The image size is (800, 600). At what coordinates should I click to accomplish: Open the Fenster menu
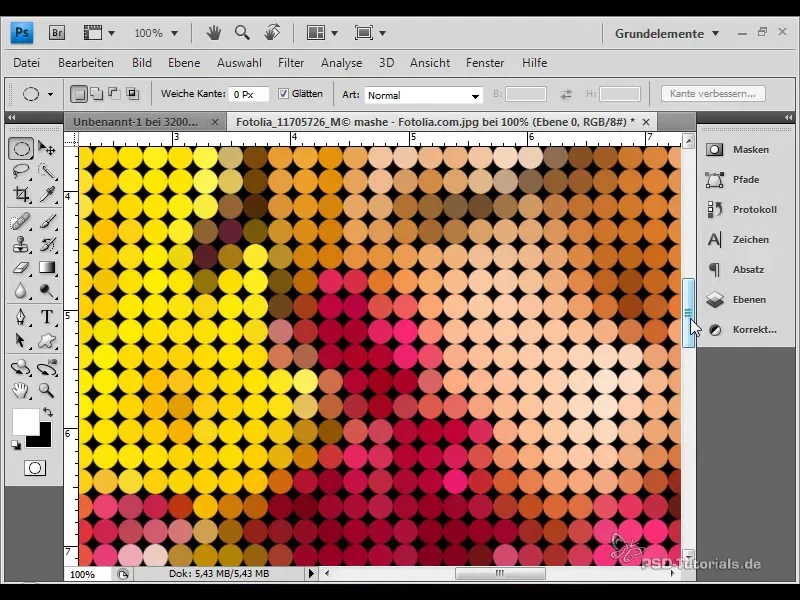(x=485, y=63)
